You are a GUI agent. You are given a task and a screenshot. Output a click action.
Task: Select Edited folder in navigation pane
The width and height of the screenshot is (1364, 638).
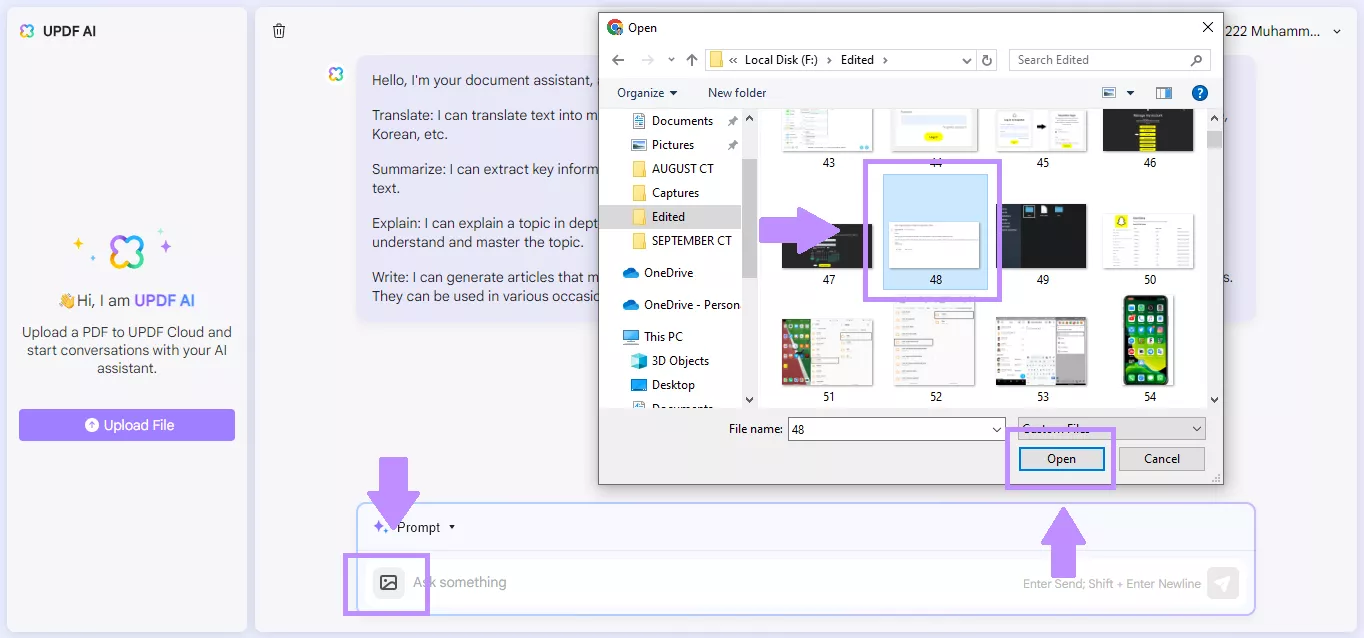coord(668,217)
